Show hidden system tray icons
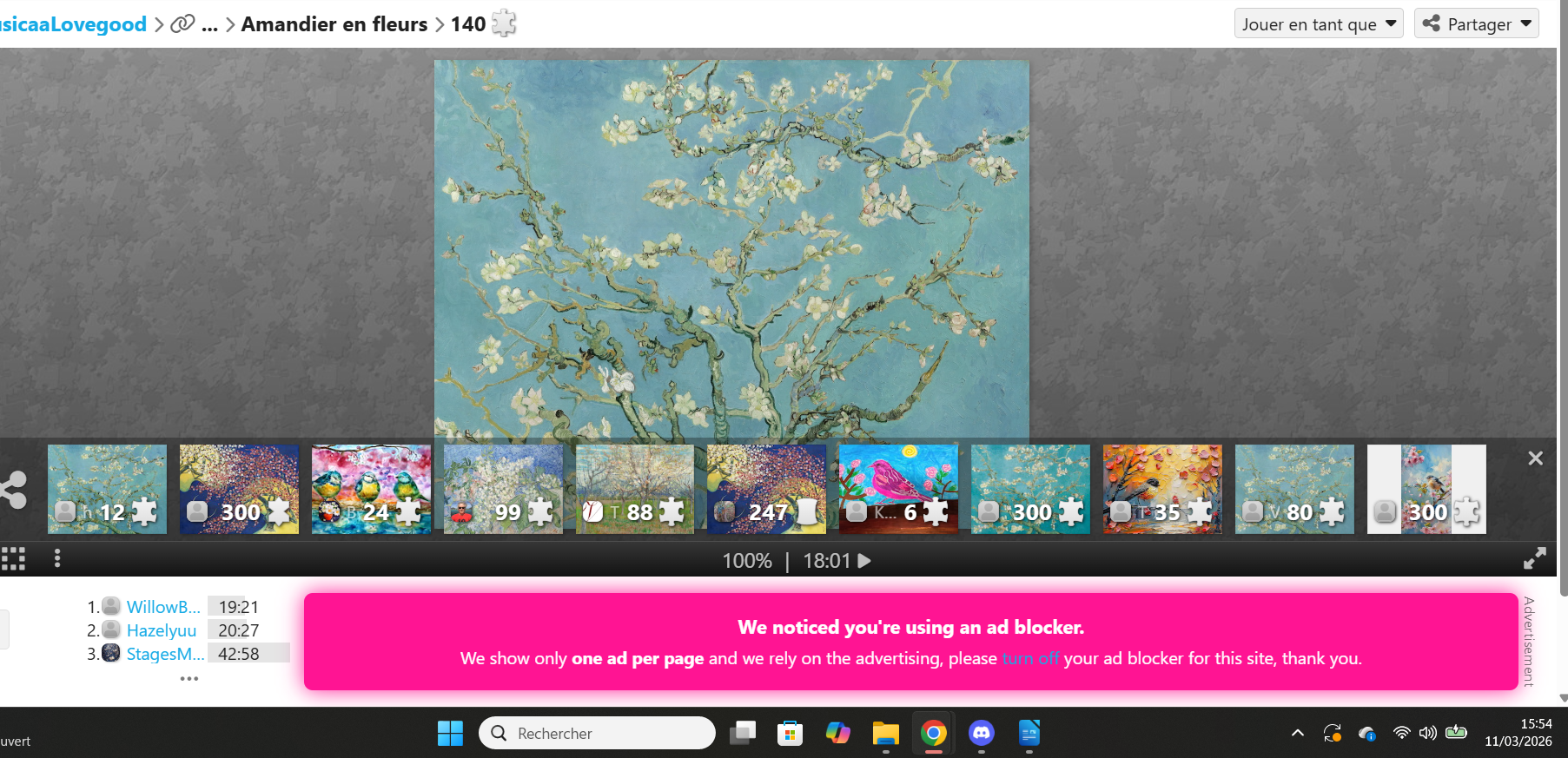 (1298, 733)
